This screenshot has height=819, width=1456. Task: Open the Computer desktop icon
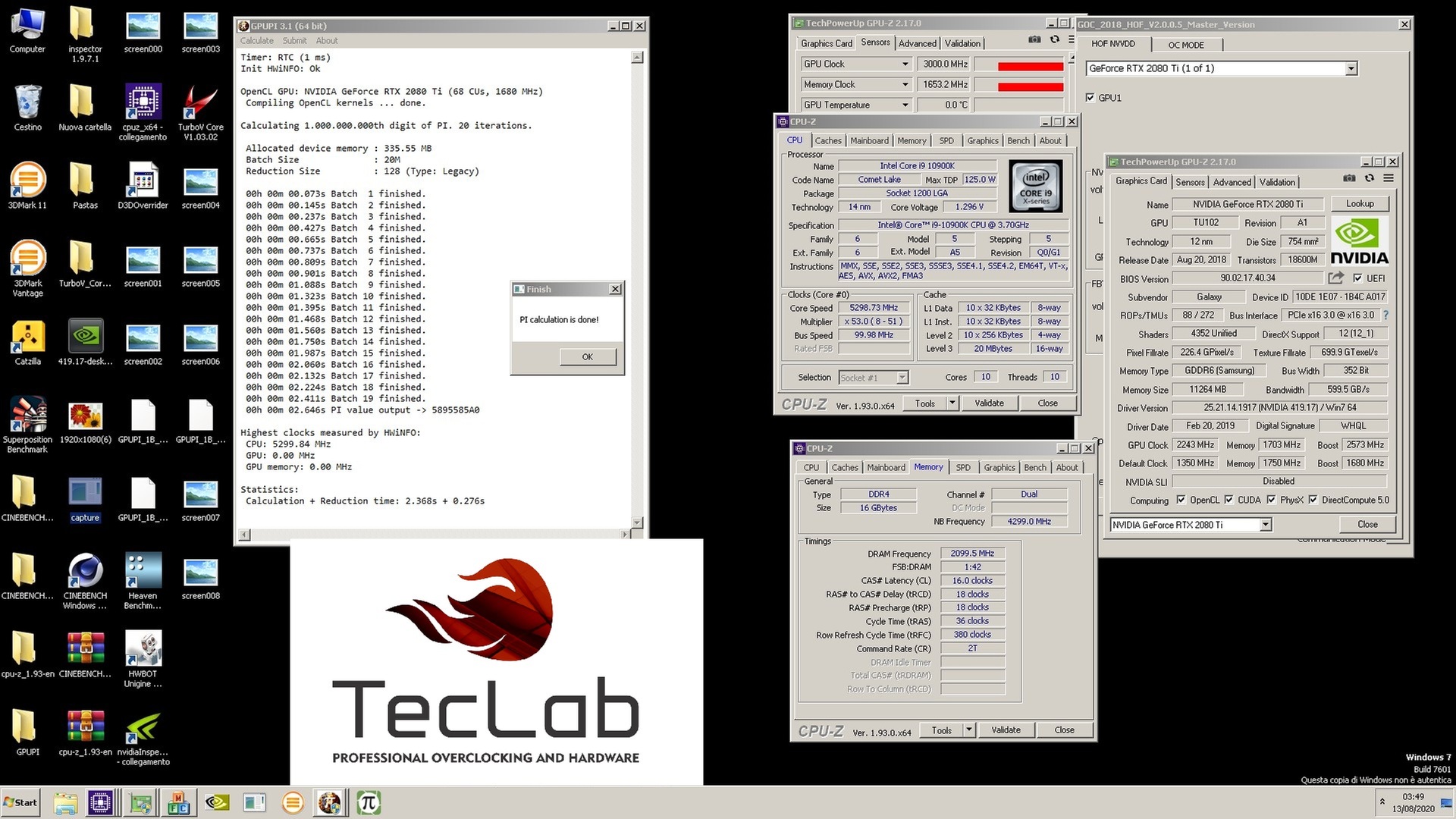(x=27, y=30)
